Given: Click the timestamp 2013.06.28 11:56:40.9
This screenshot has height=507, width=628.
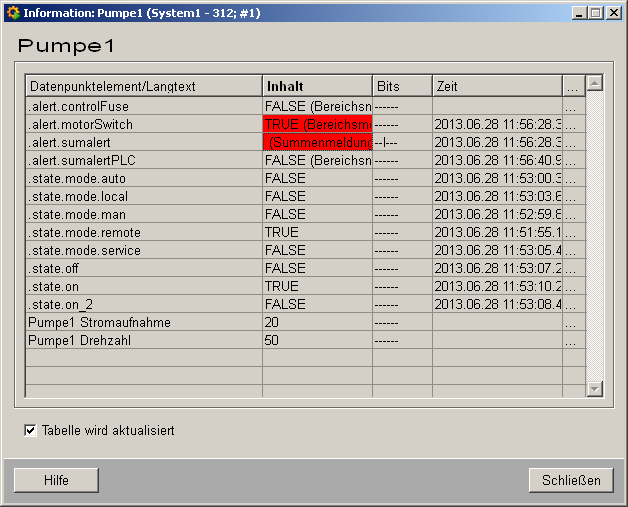Looking at the screenshot, I should click(498, 160).
